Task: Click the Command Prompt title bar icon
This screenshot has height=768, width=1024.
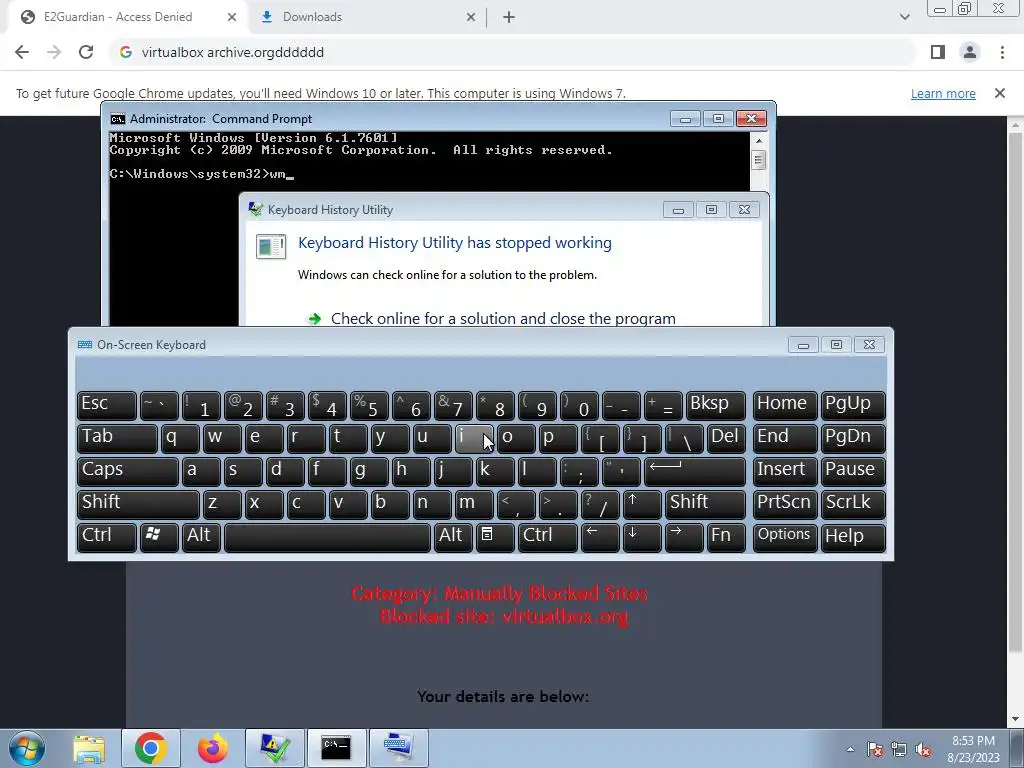Action: click(118, 119)
